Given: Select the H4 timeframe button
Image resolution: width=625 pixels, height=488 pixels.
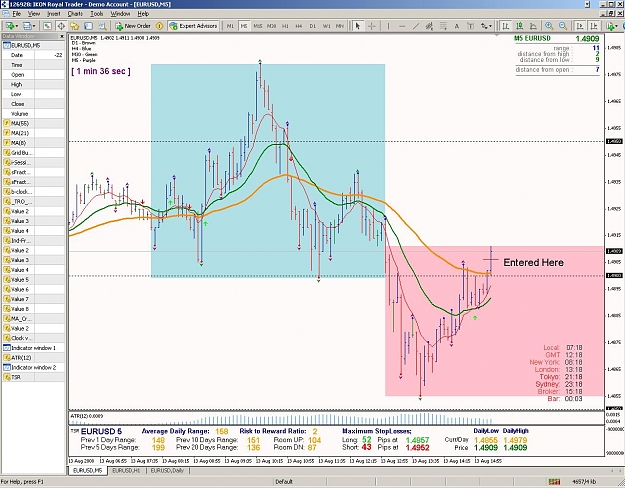Looking at the screenshot, I should (x=299, y=26).
